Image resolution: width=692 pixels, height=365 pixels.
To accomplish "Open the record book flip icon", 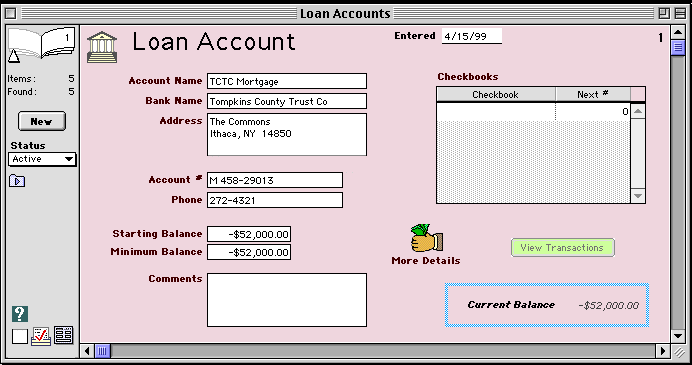I will tap(41, 44).
